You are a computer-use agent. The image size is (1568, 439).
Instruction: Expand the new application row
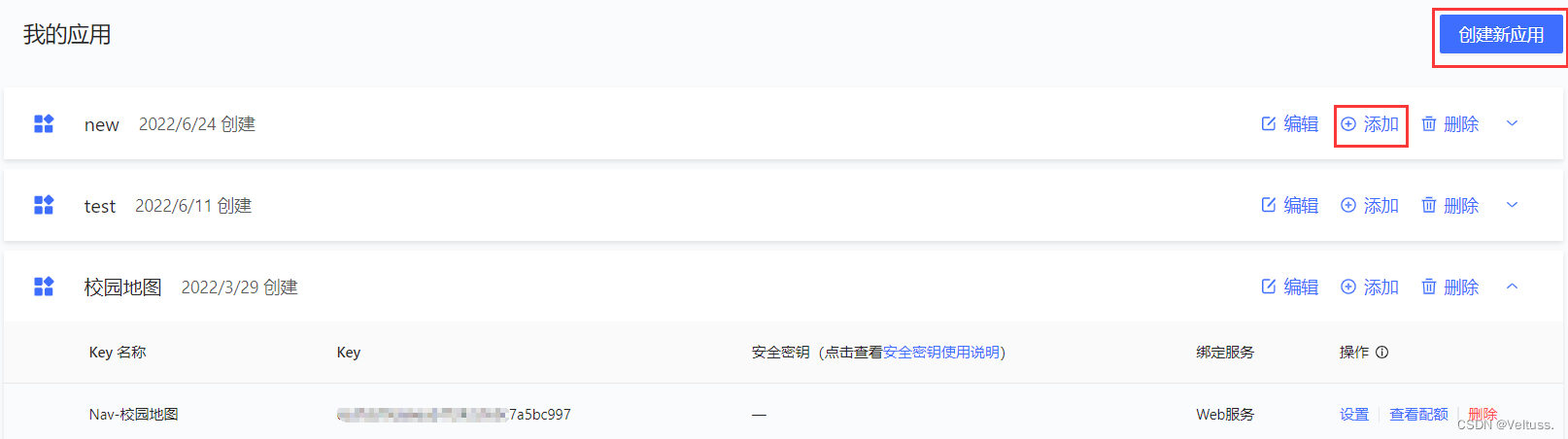(1512, 123)
